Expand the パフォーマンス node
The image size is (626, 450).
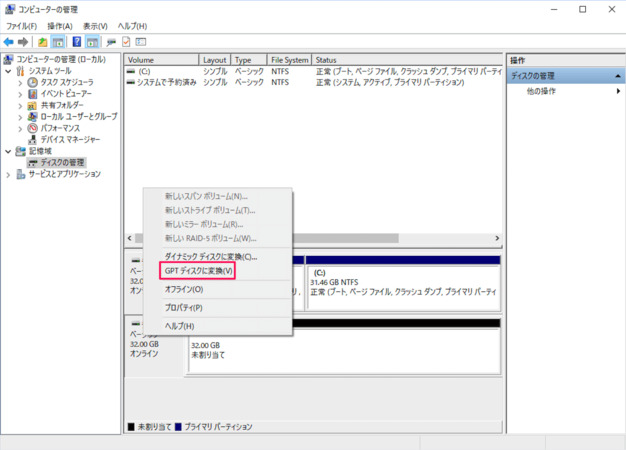pos(20,129)
